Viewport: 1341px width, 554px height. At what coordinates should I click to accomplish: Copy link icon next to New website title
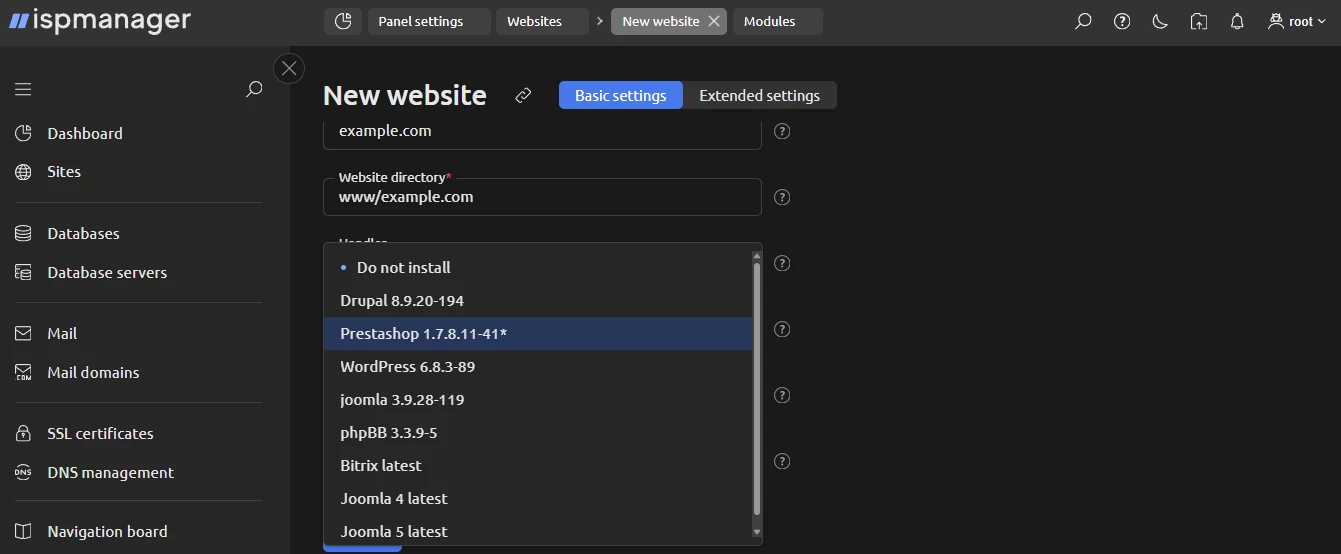tap(523, 95)
